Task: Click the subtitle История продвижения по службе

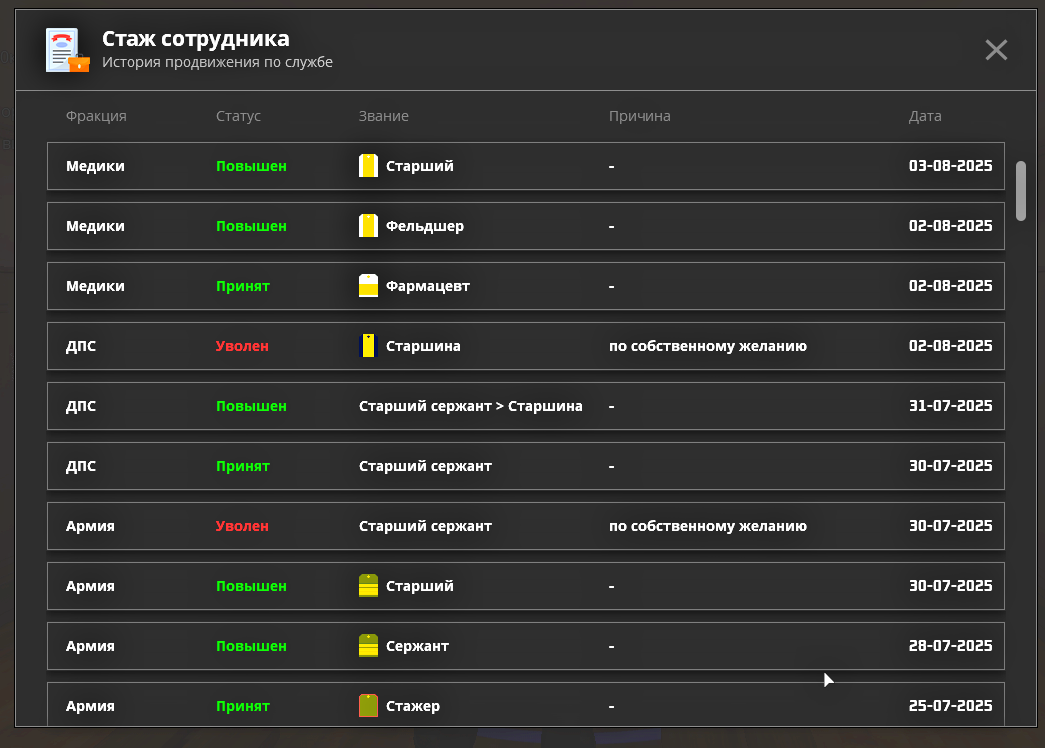Action: tap(217, 62)
